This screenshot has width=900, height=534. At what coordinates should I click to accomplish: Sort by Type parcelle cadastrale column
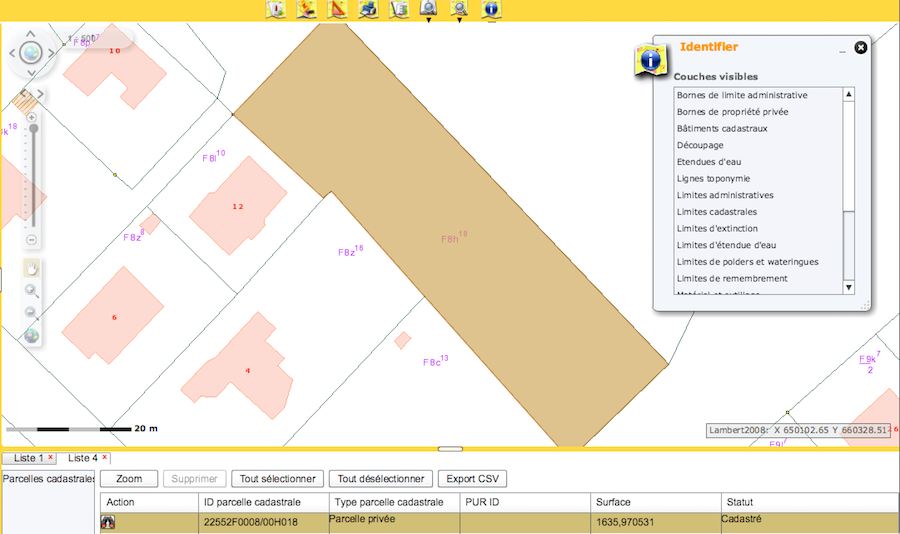(394, 502)
